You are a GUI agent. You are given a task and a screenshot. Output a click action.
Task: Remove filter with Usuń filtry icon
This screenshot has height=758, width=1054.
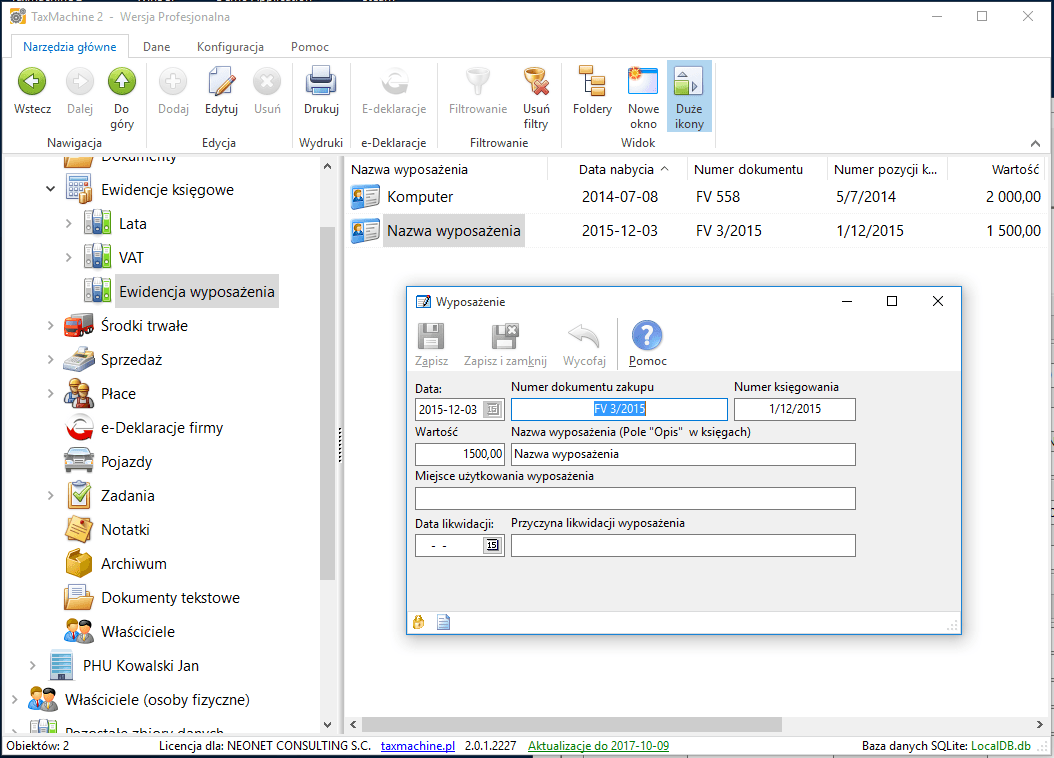pos(536,82)
